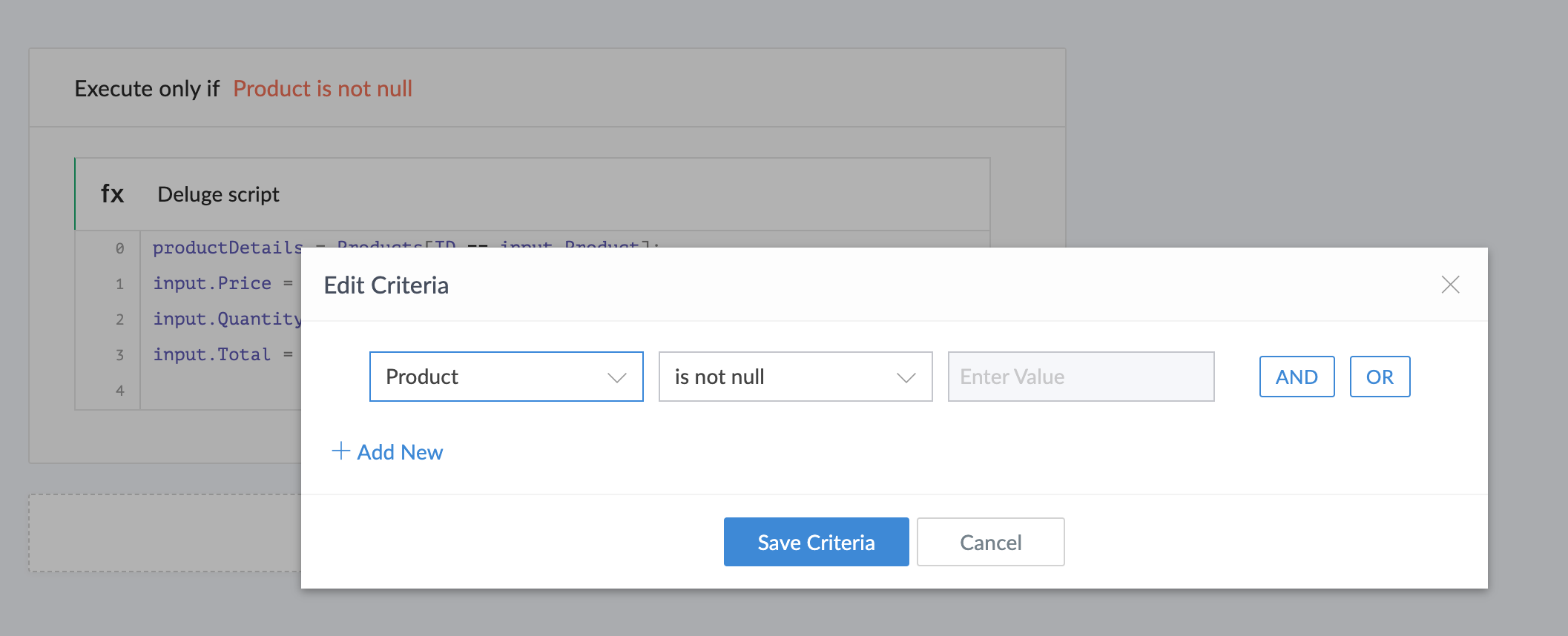Click the input.Total code line

[x=223, y=354]
